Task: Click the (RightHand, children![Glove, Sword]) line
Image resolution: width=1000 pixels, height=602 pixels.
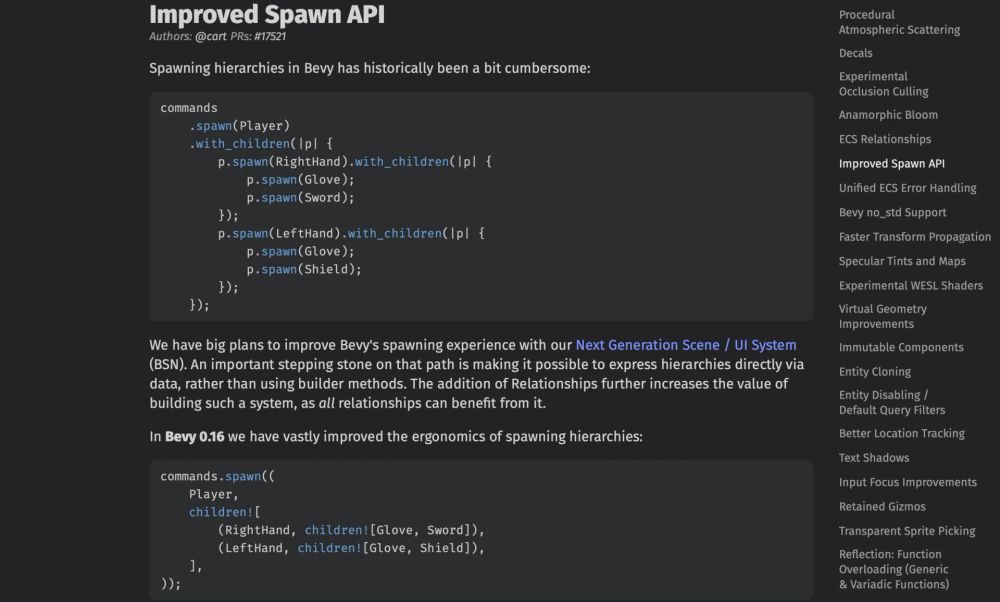Action: [x=351, y=530]
